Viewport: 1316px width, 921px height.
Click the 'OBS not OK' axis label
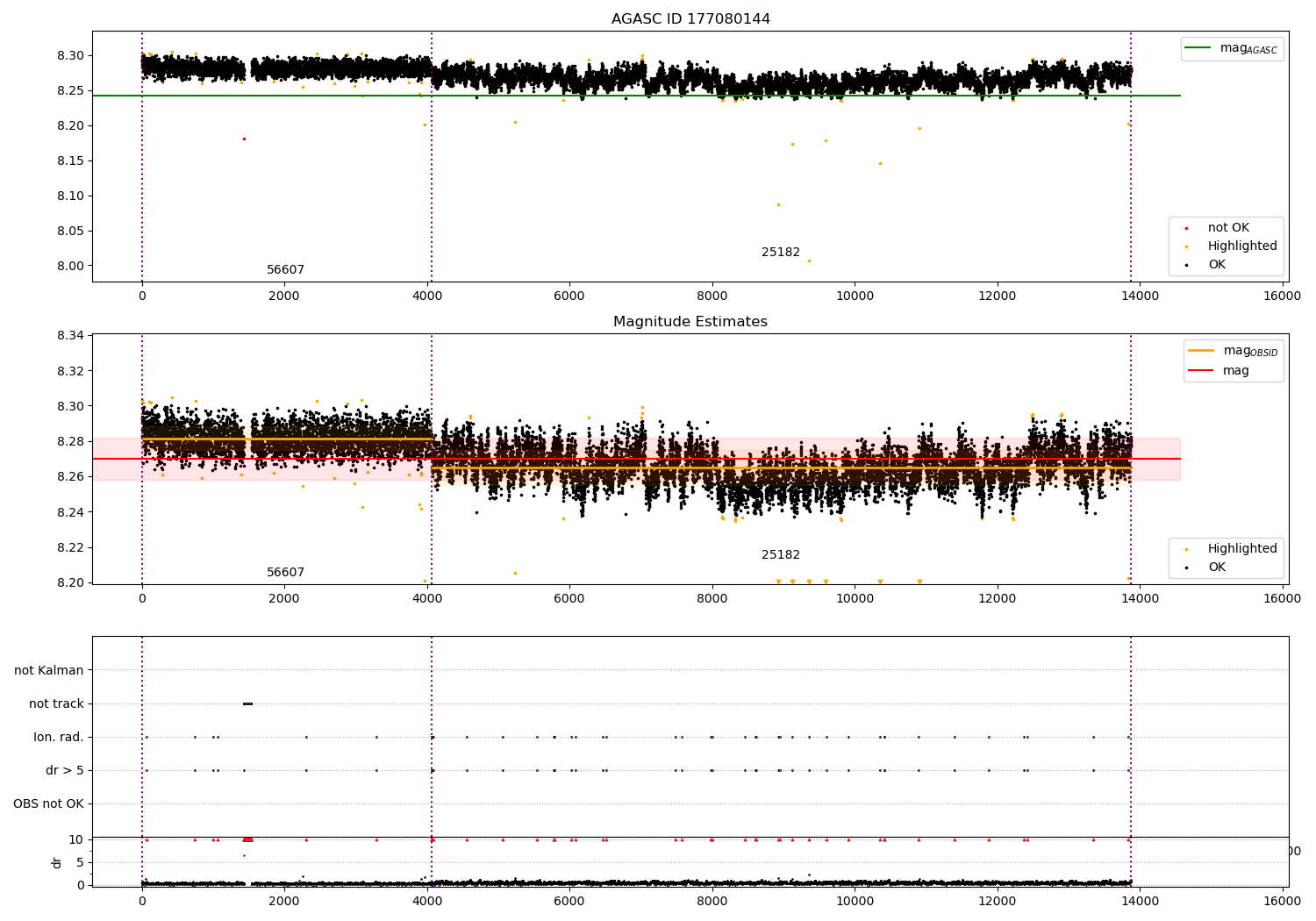coord(48,803)
